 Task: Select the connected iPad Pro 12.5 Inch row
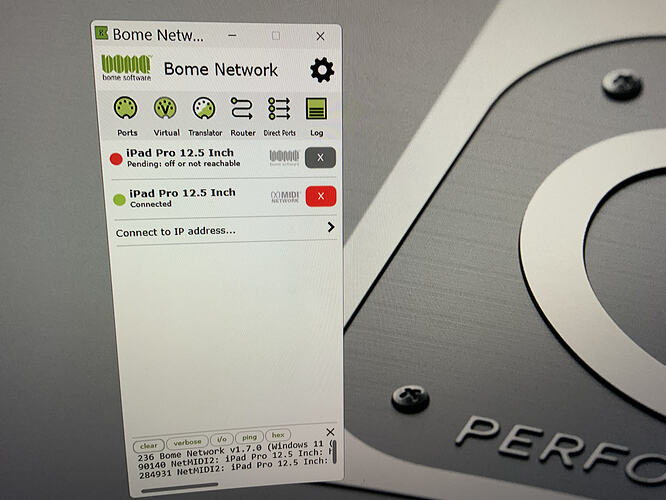pos(224,198)
